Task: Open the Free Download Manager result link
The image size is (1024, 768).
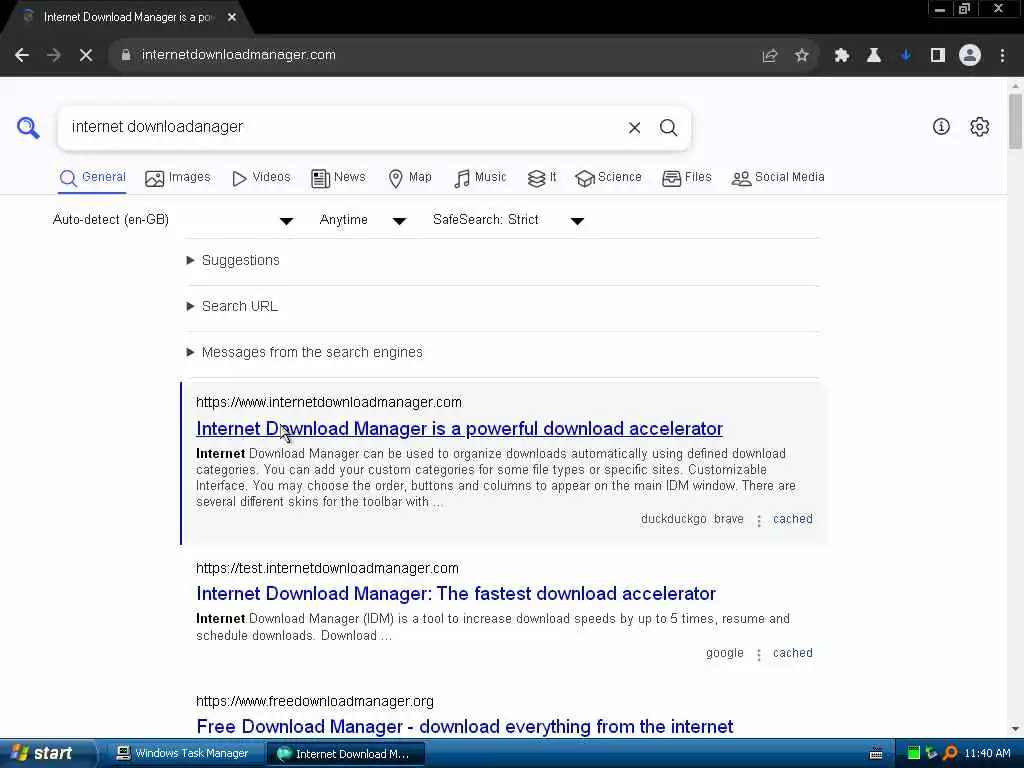Action: 464,727
